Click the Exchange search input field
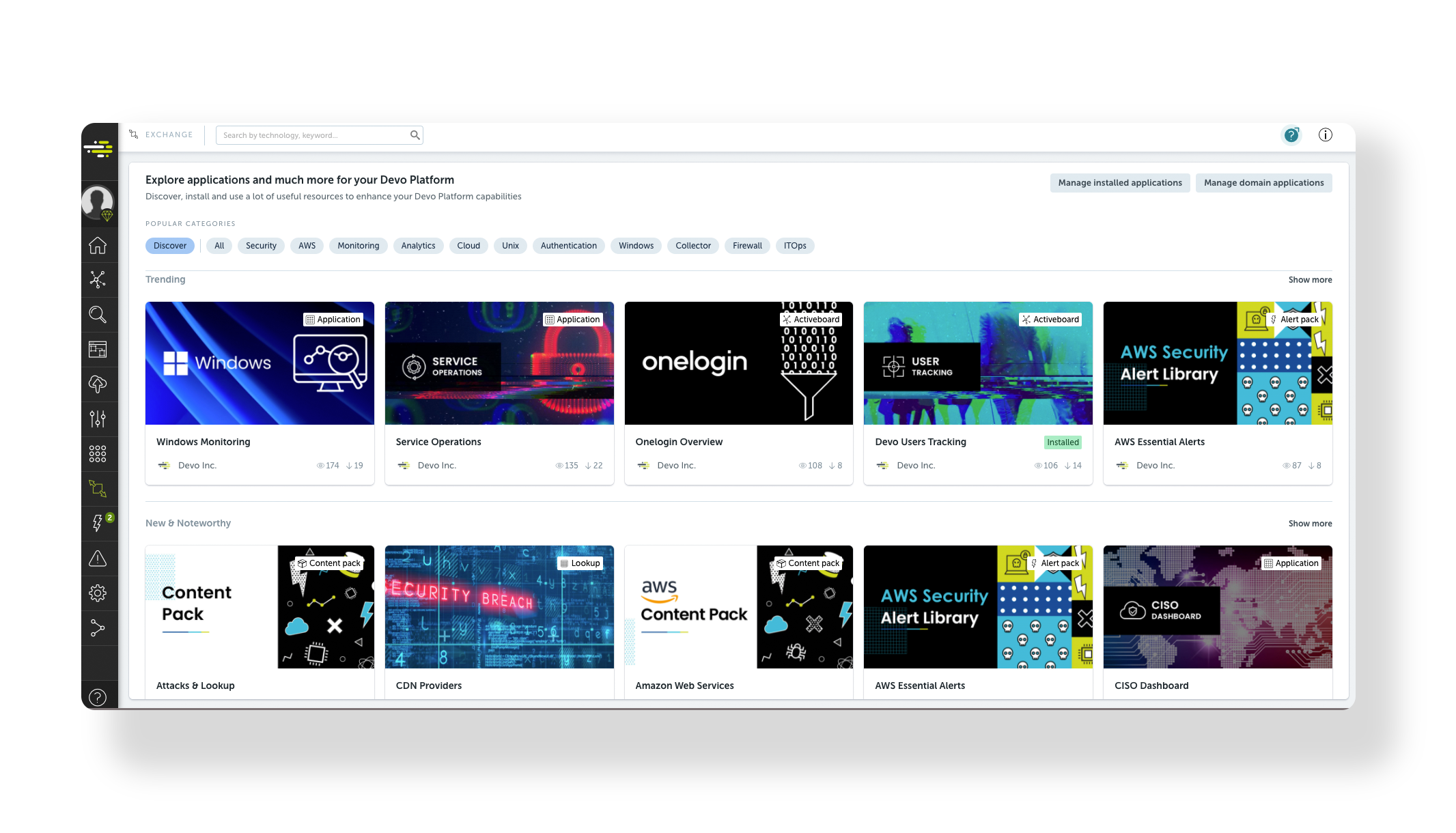1456x833 pixels. [313, 135]
